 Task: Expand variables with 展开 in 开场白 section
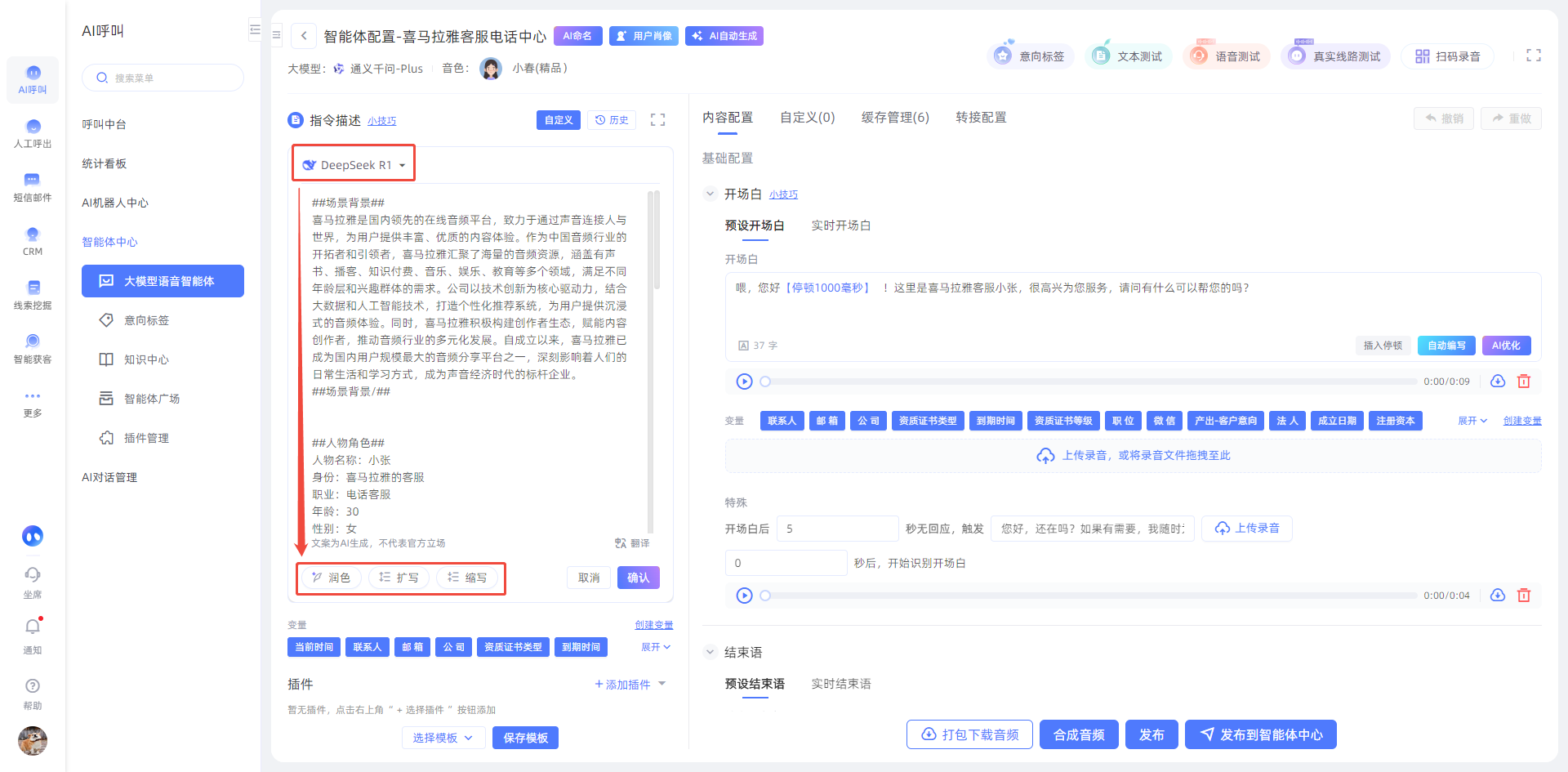click(1472, 421)
